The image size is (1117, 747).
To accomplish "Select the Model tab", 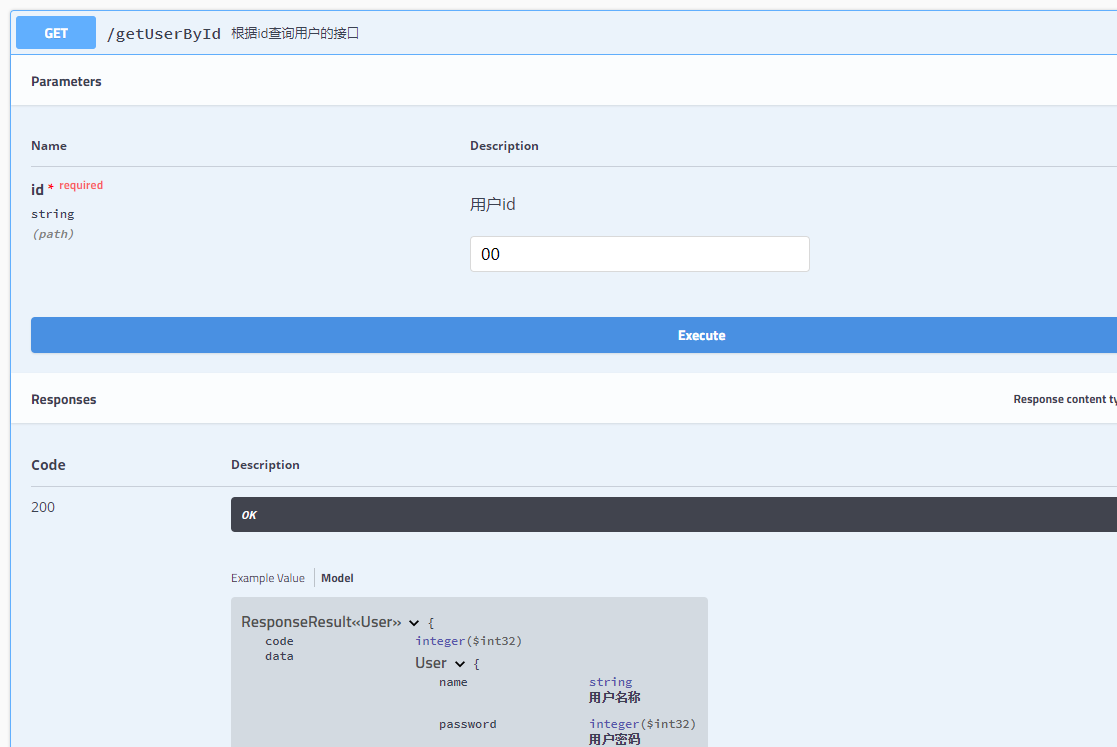I will click(337, 578).
